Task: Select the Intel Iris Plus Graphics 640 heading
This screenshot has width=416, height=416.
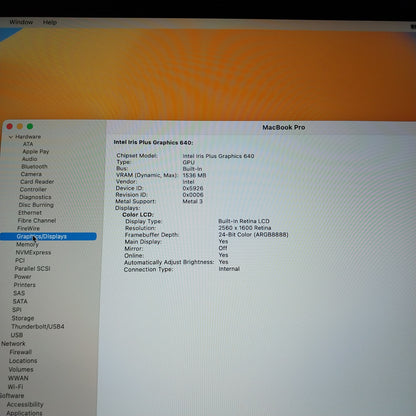Action: 153,142
